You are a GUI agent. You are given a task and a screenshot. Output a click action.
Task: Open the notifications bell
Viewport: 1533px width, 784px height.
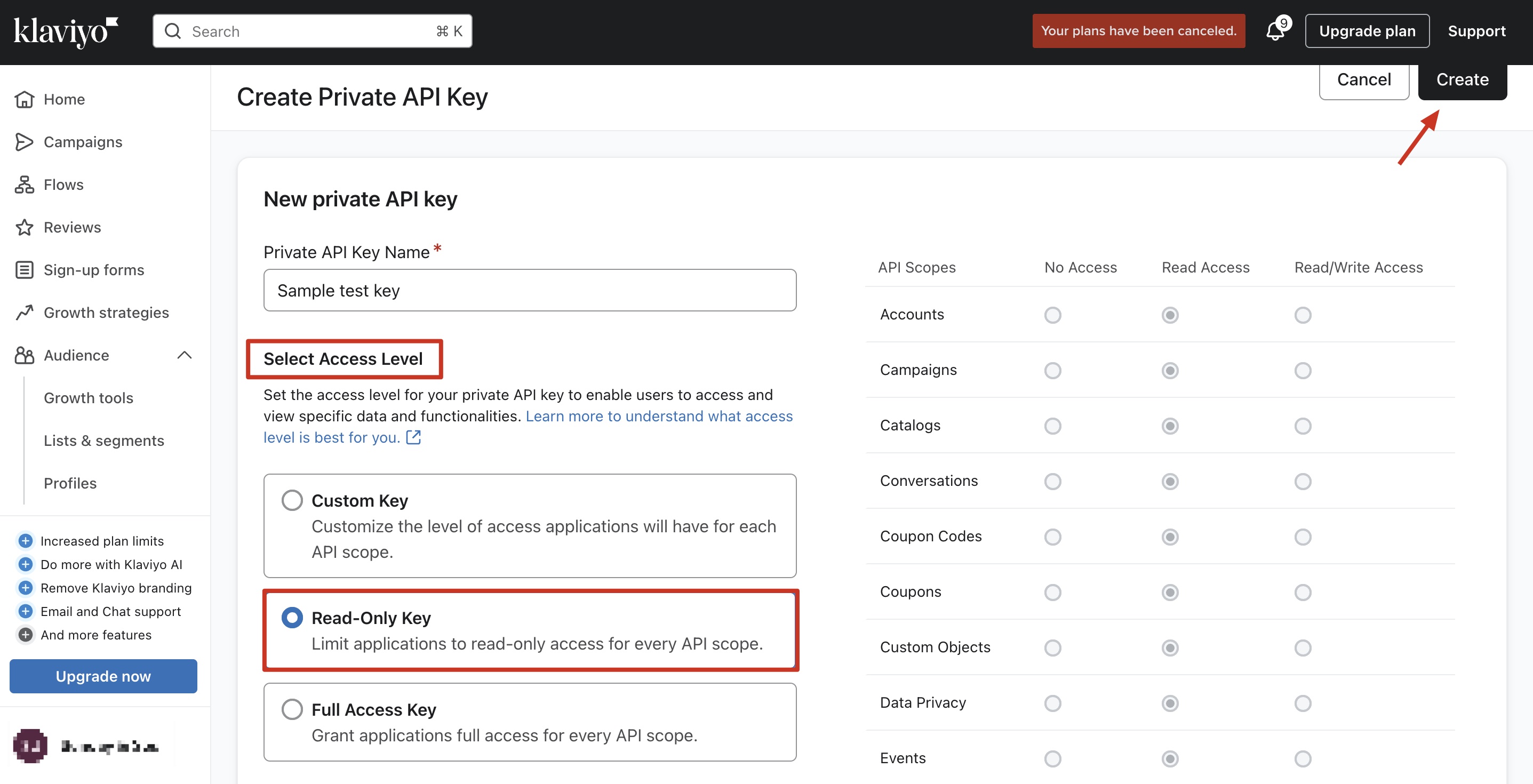1274,31
